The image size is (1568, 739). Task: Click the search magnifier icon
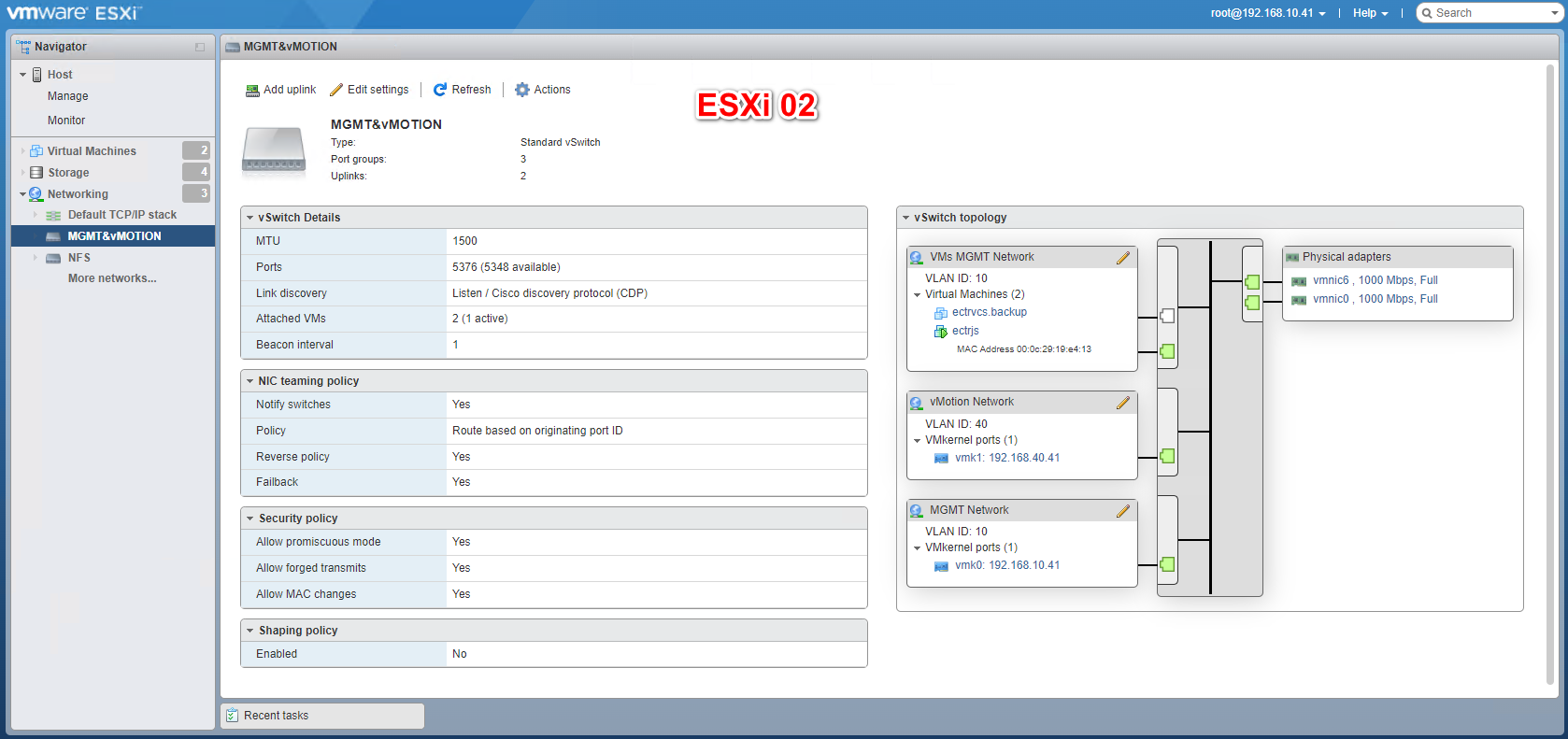click(1427, 13)
